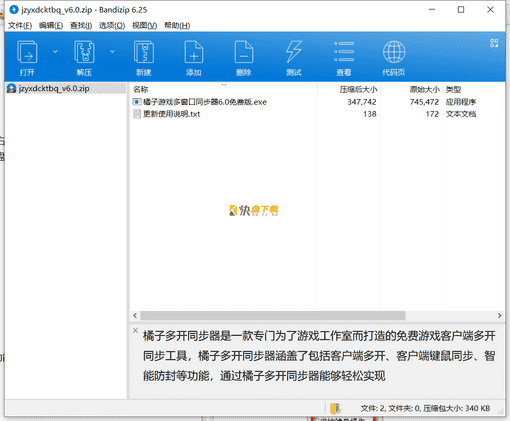
Task: Click the archive comment text area
Action: click(319, 356)
